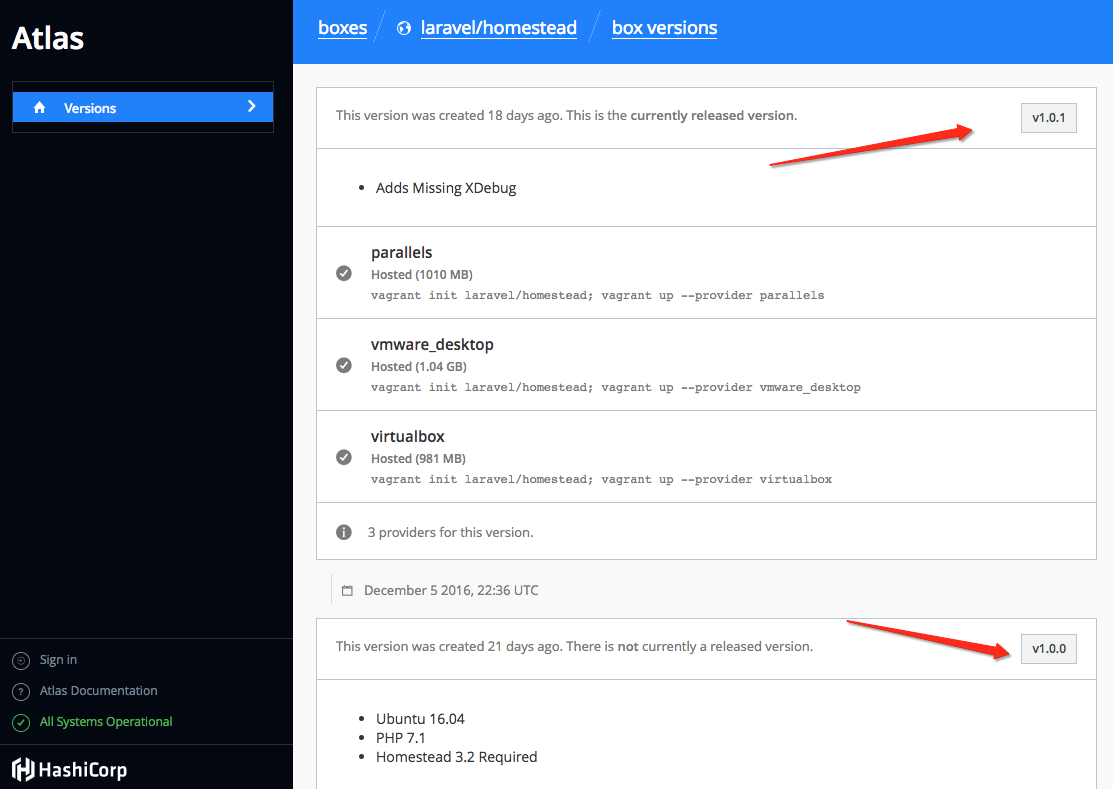Click check icon next to vmware_desktop

tap(344, 365)
